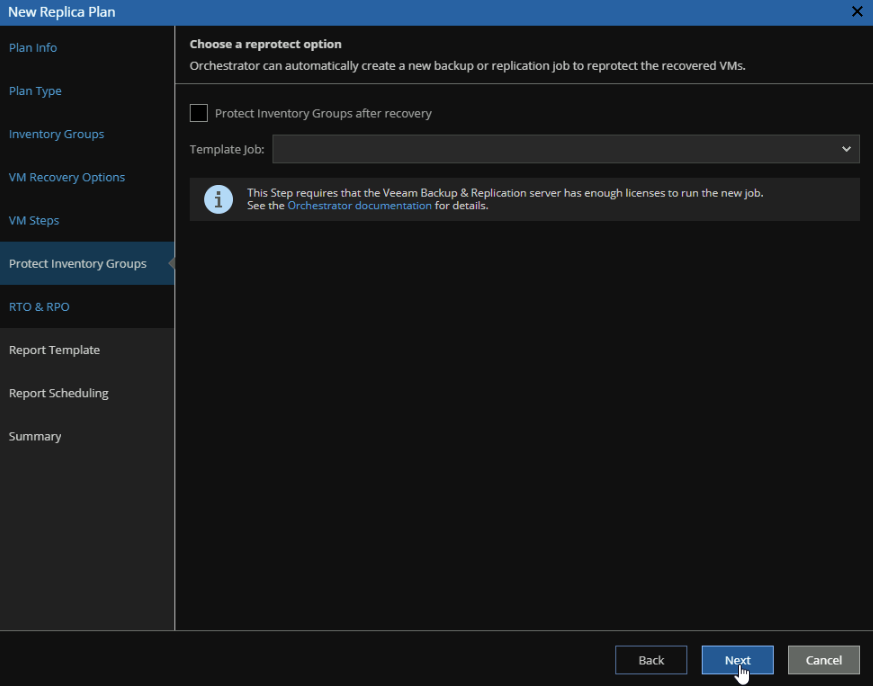Click the 'Choose a reprotect option' heading
Screen dimensions: 873x686
(x=266, y=44)
